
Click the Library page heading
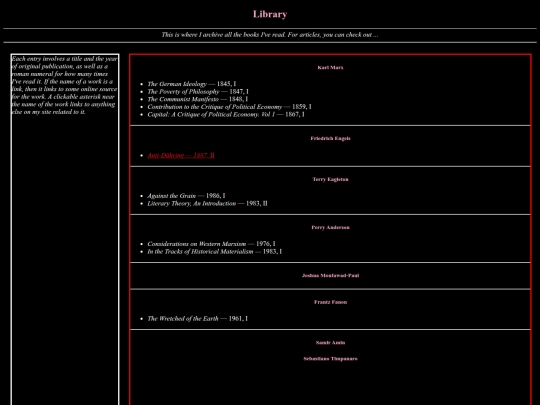tap(270, 14)
